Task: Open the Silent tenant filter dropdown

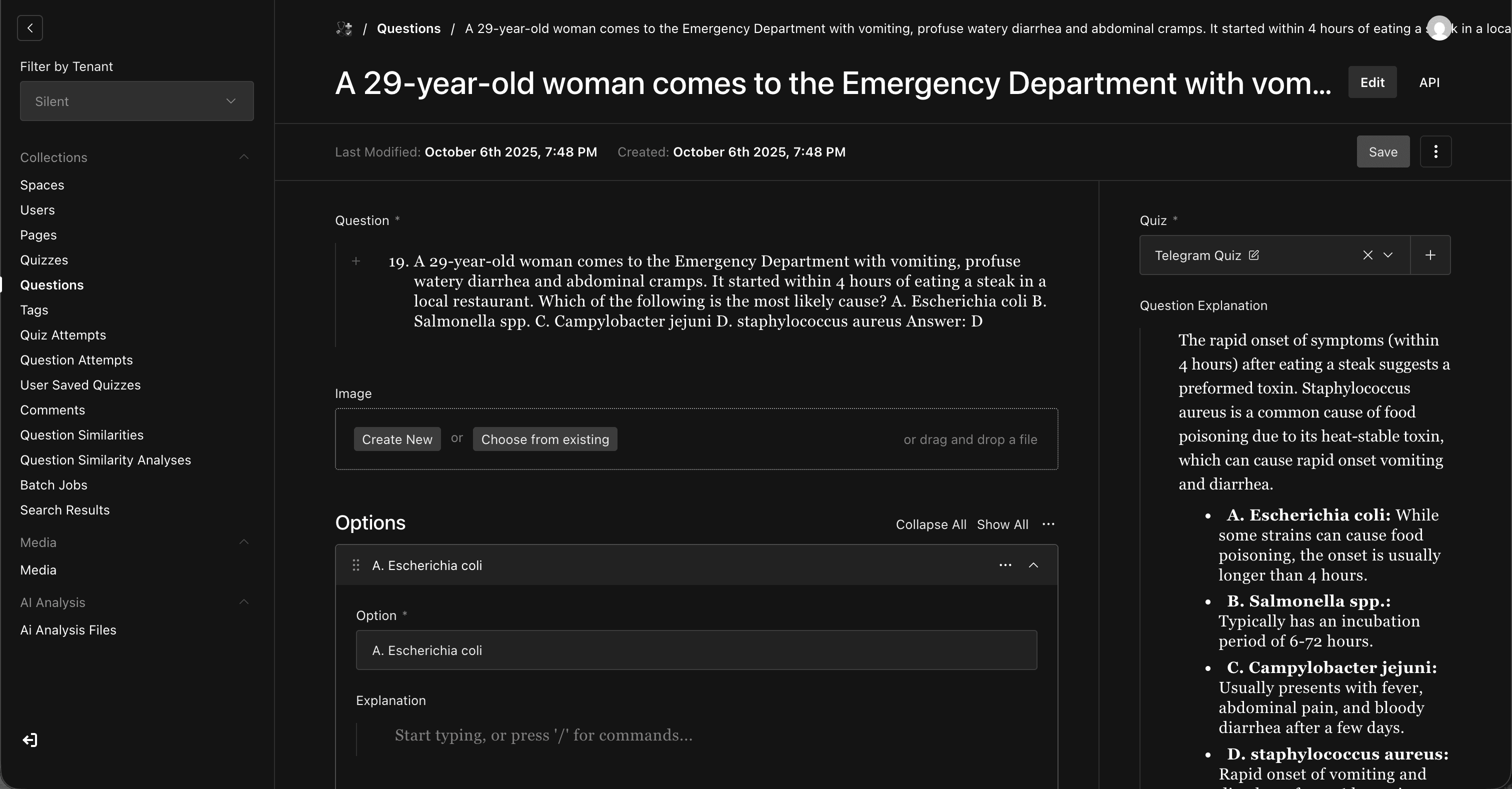Action: (x=136, y=101)
